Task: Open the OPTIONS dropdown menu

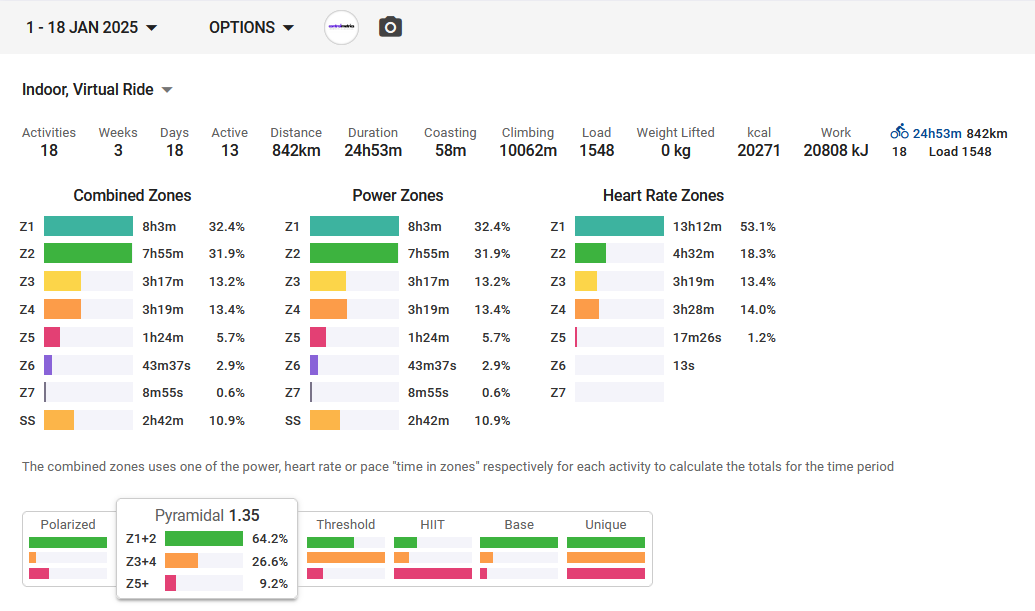Action: coord(251,27)
